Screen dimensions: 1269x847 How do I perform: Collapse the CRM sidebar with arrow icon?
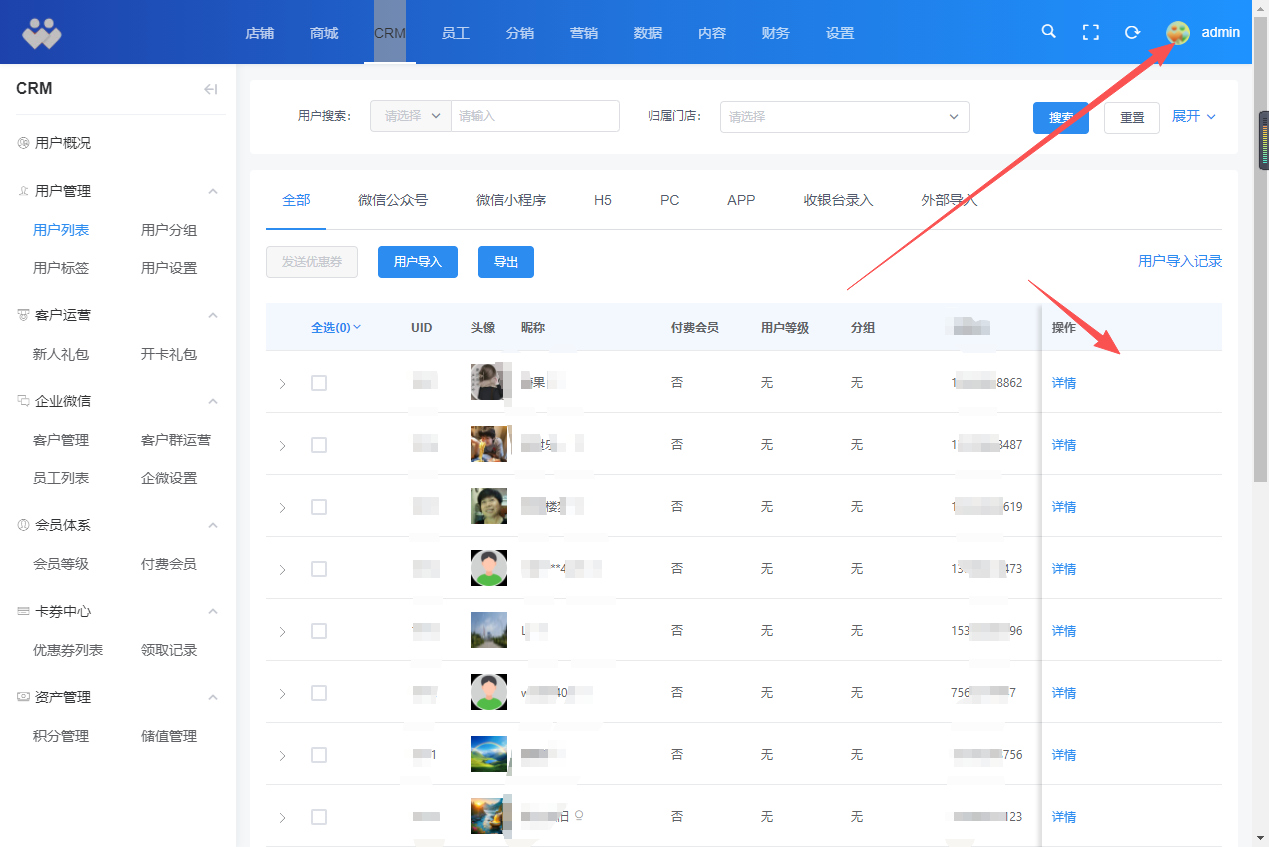click(x=210, y=89)
